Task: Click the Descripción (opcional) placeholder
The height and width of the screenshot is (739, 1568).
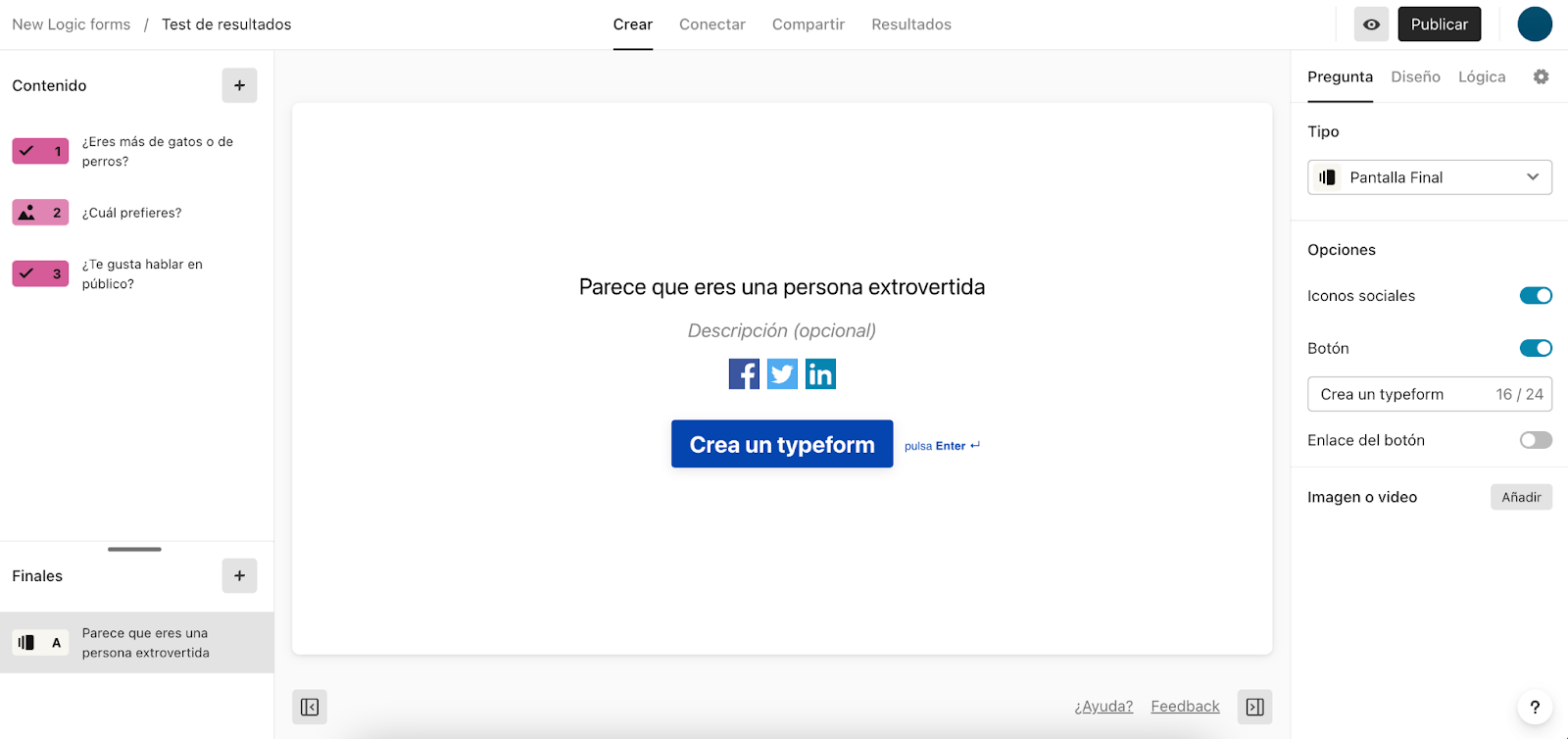Action: tap(782, 330)
